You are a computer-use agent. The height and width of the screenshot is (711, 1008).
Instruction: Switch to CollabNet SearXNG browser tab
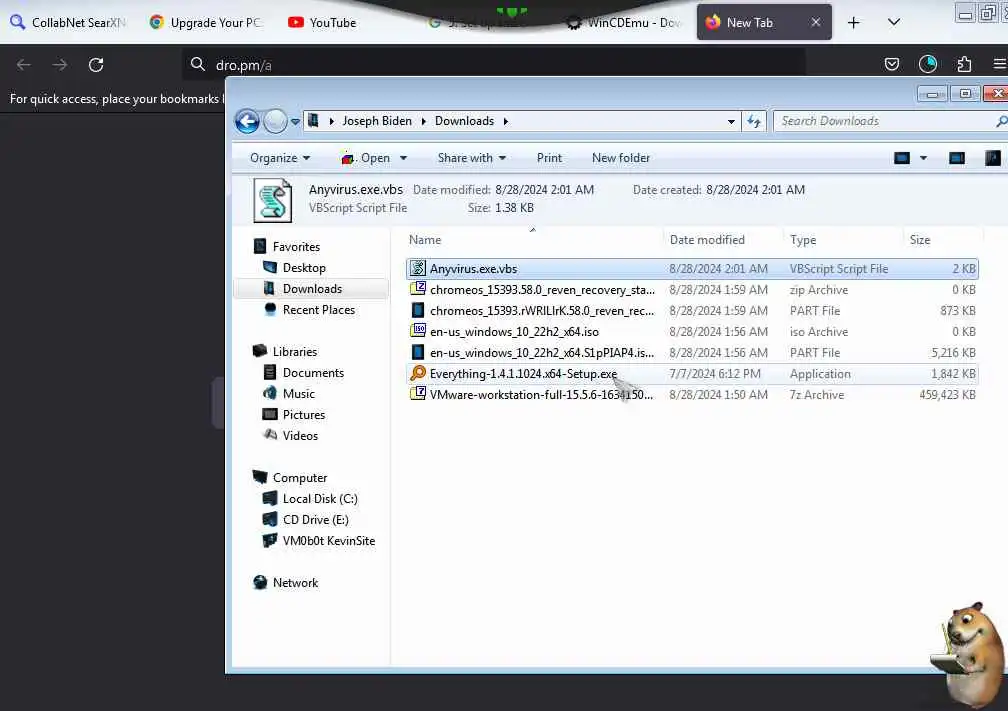point(69,22)
